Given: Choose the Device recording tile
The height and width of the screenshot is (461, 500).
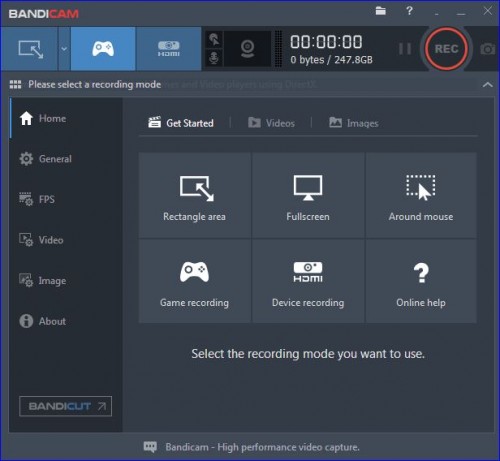Looking at the screenshot, I should coord(308,281).
